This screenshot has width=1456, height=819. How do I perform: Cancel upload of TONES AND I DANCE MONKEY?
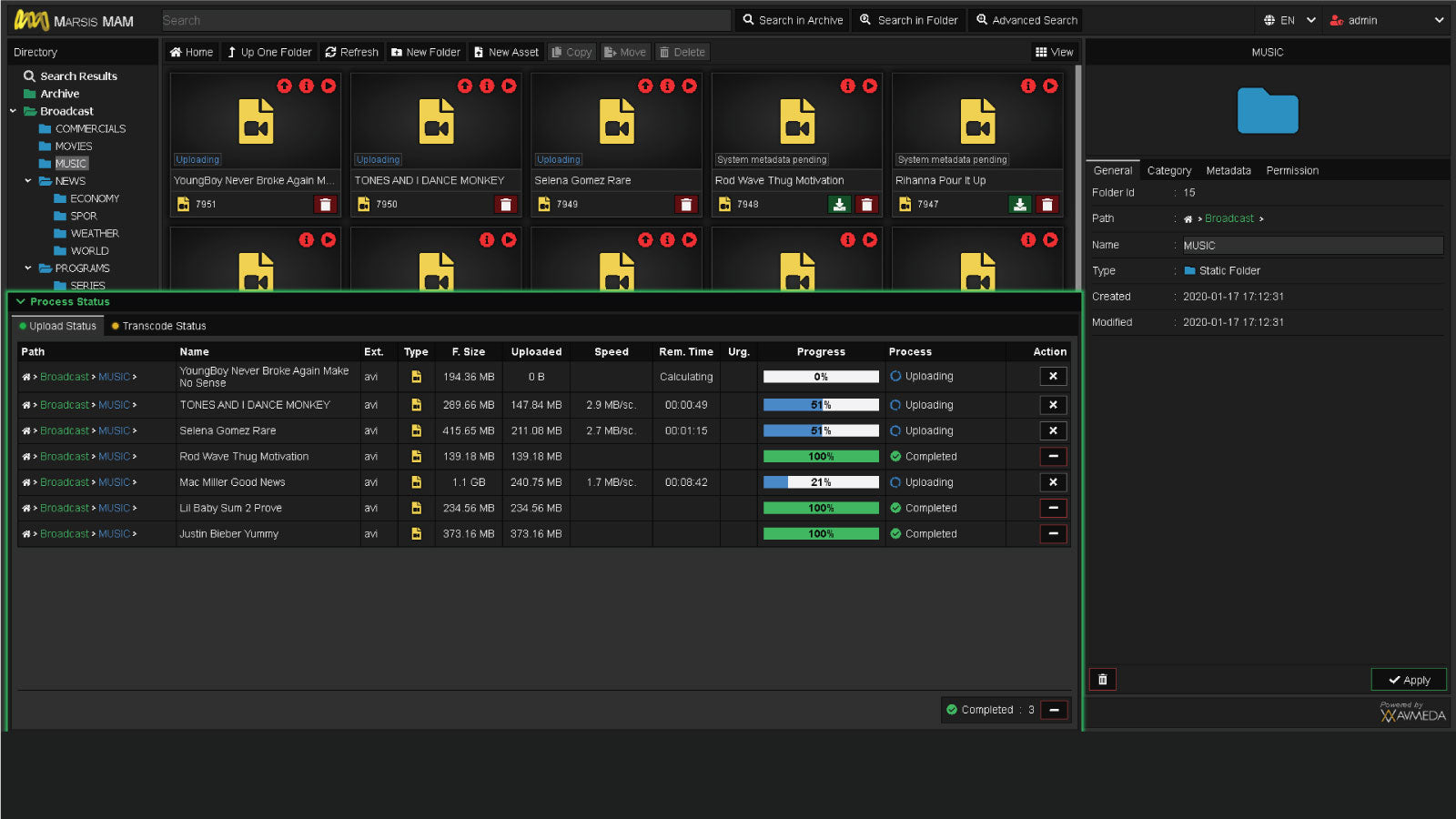(x=1053, y=405)
